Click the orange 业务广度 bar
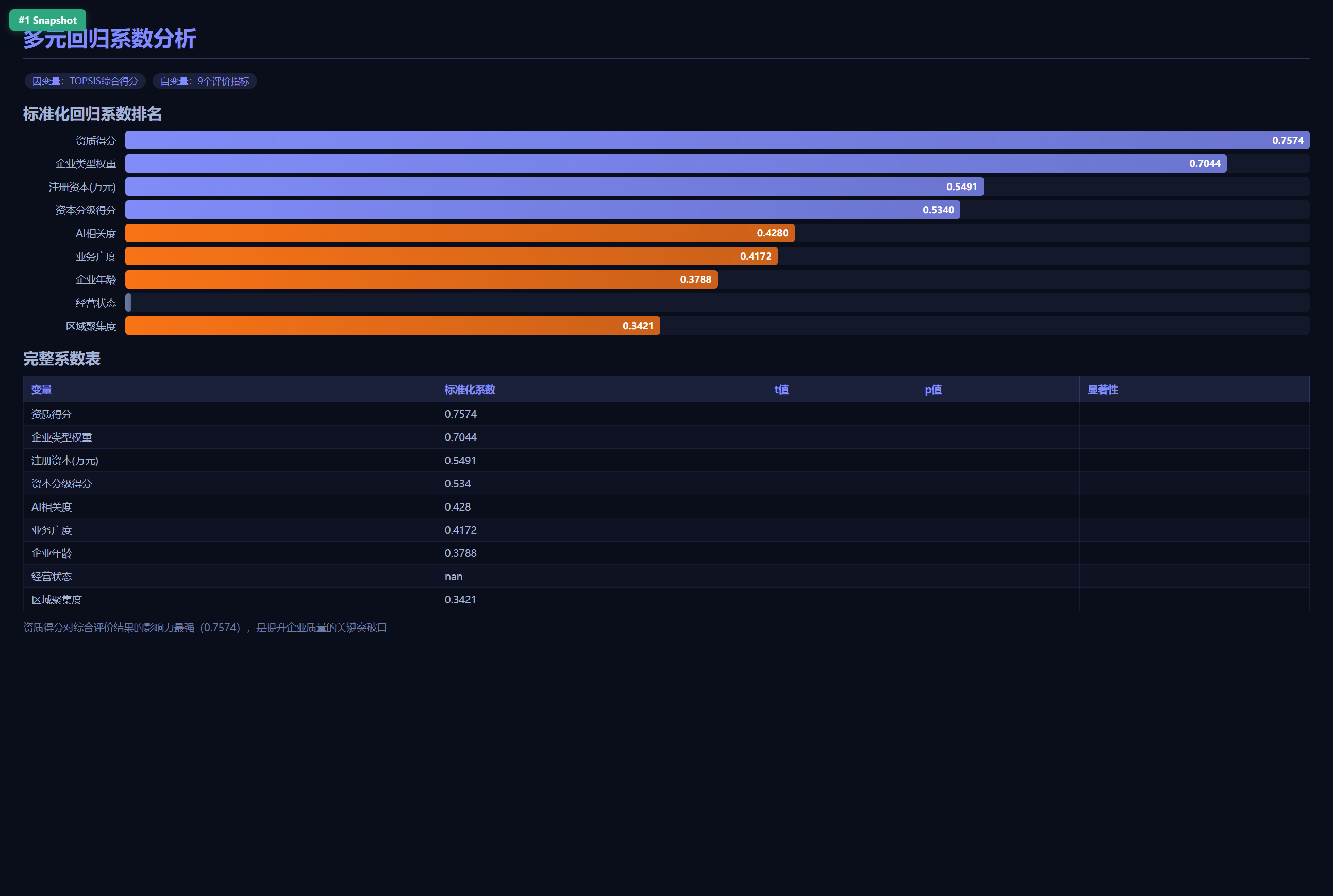1333x896 pixels. pyautogui.click(x=452, y=256)
